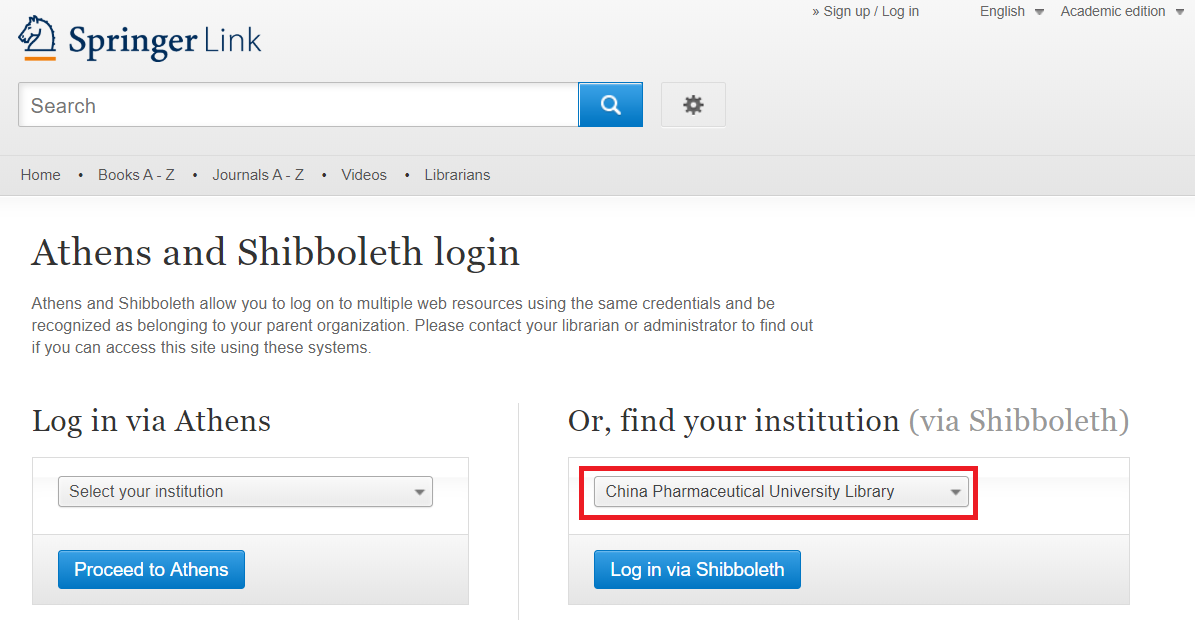Click the arrow next to English
The height and width of the screenshot is (620, 1195).
coord(1039,12)
